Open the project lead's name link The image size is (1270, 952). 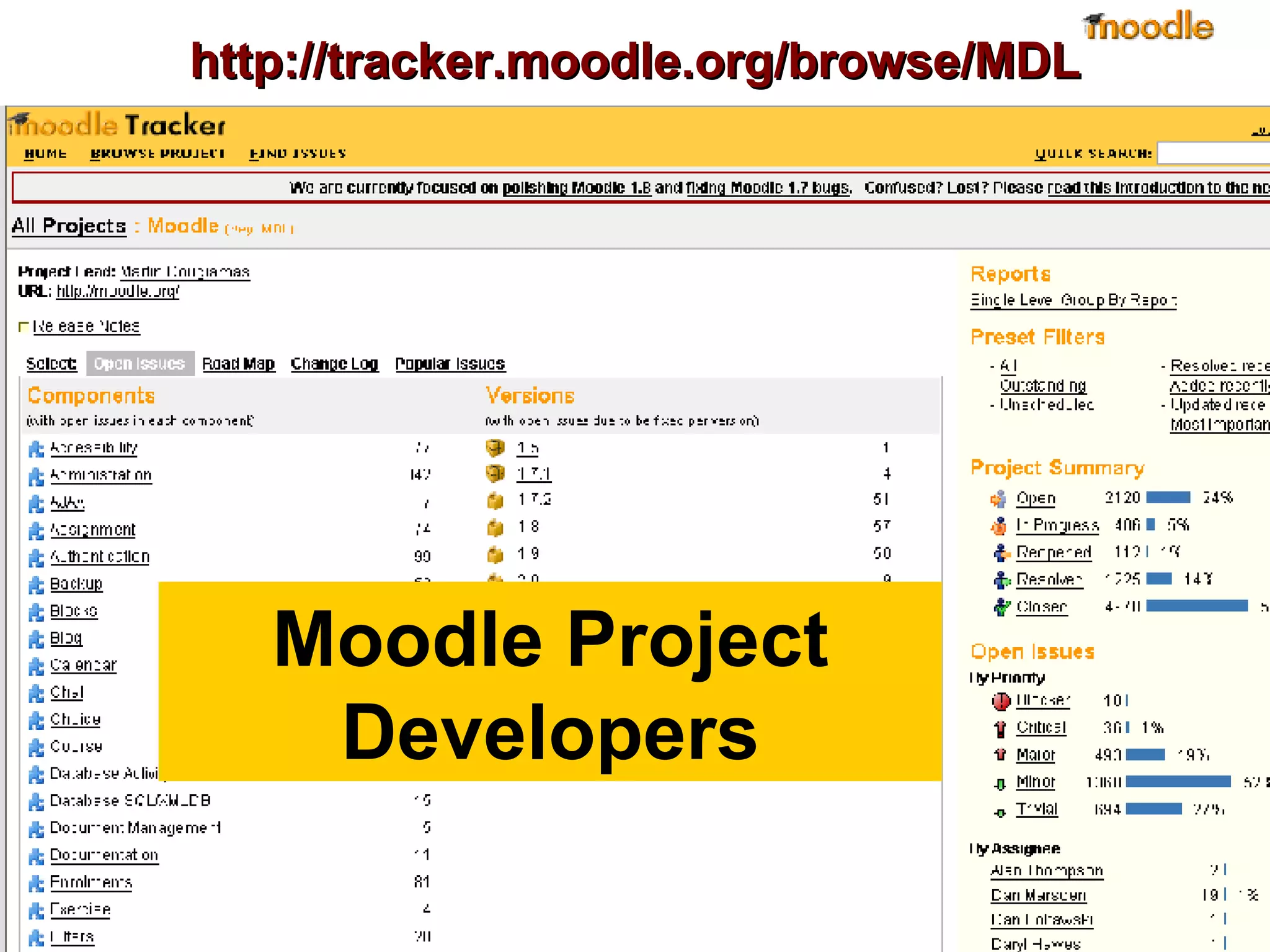(185, 272)
